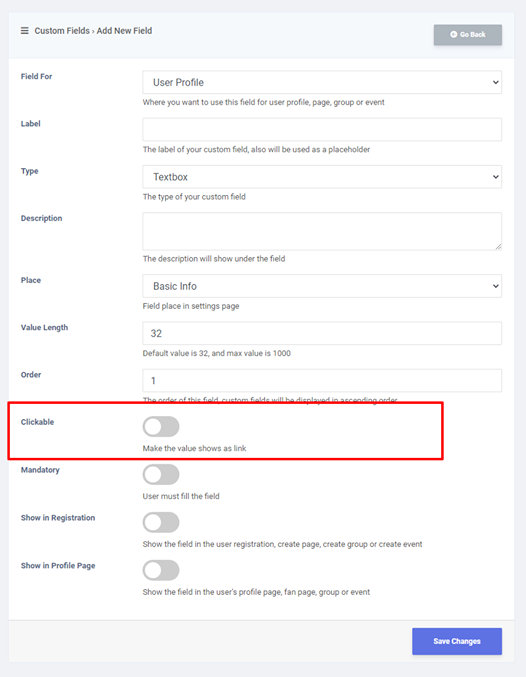The width and height of the screenshot is (526, 677).
Task: Open the Basic Info place dropdown
Action: [x=322, y=286]
